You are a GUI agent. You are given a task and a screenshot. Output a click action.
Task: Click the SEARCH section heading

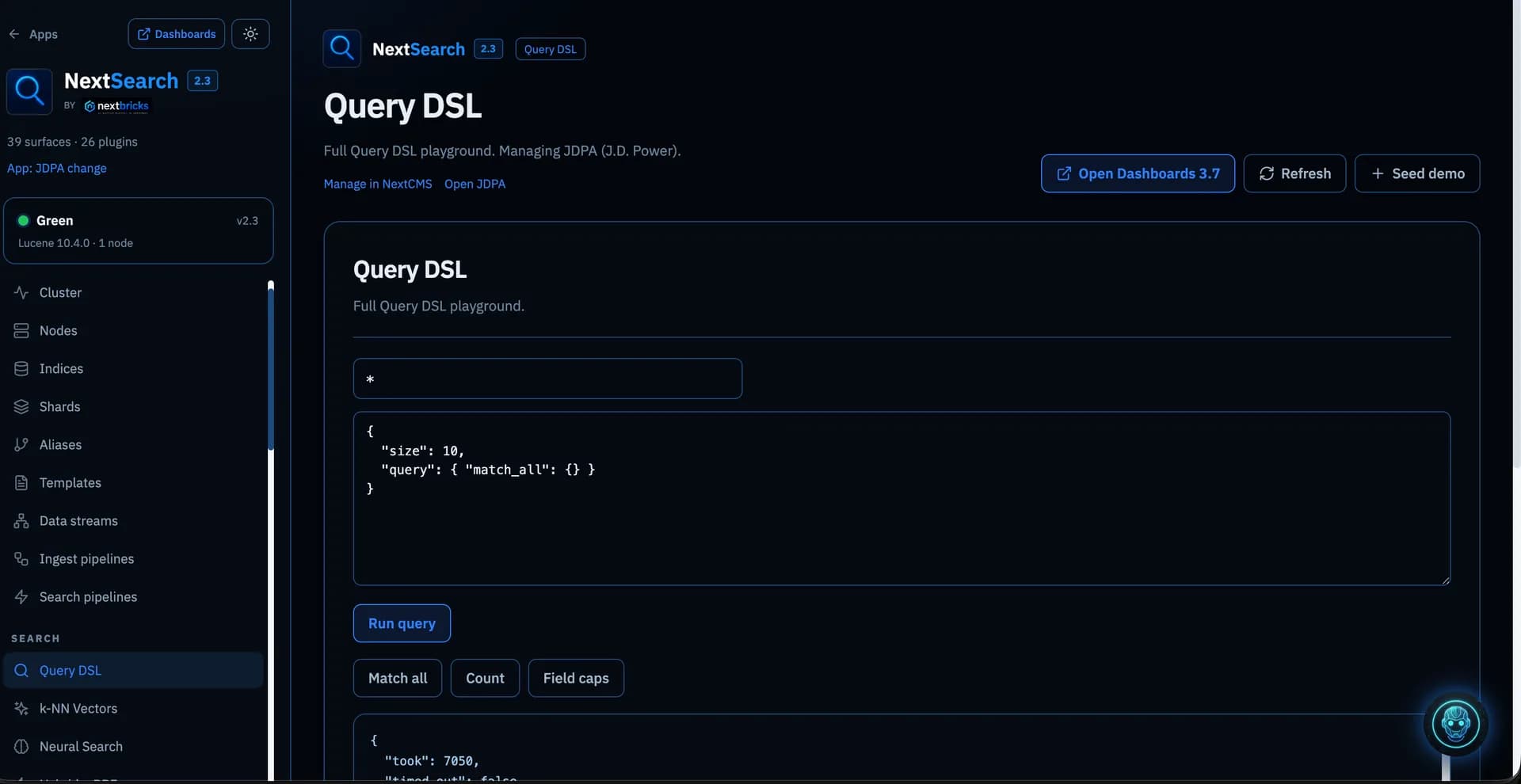(x=36, y=638)
